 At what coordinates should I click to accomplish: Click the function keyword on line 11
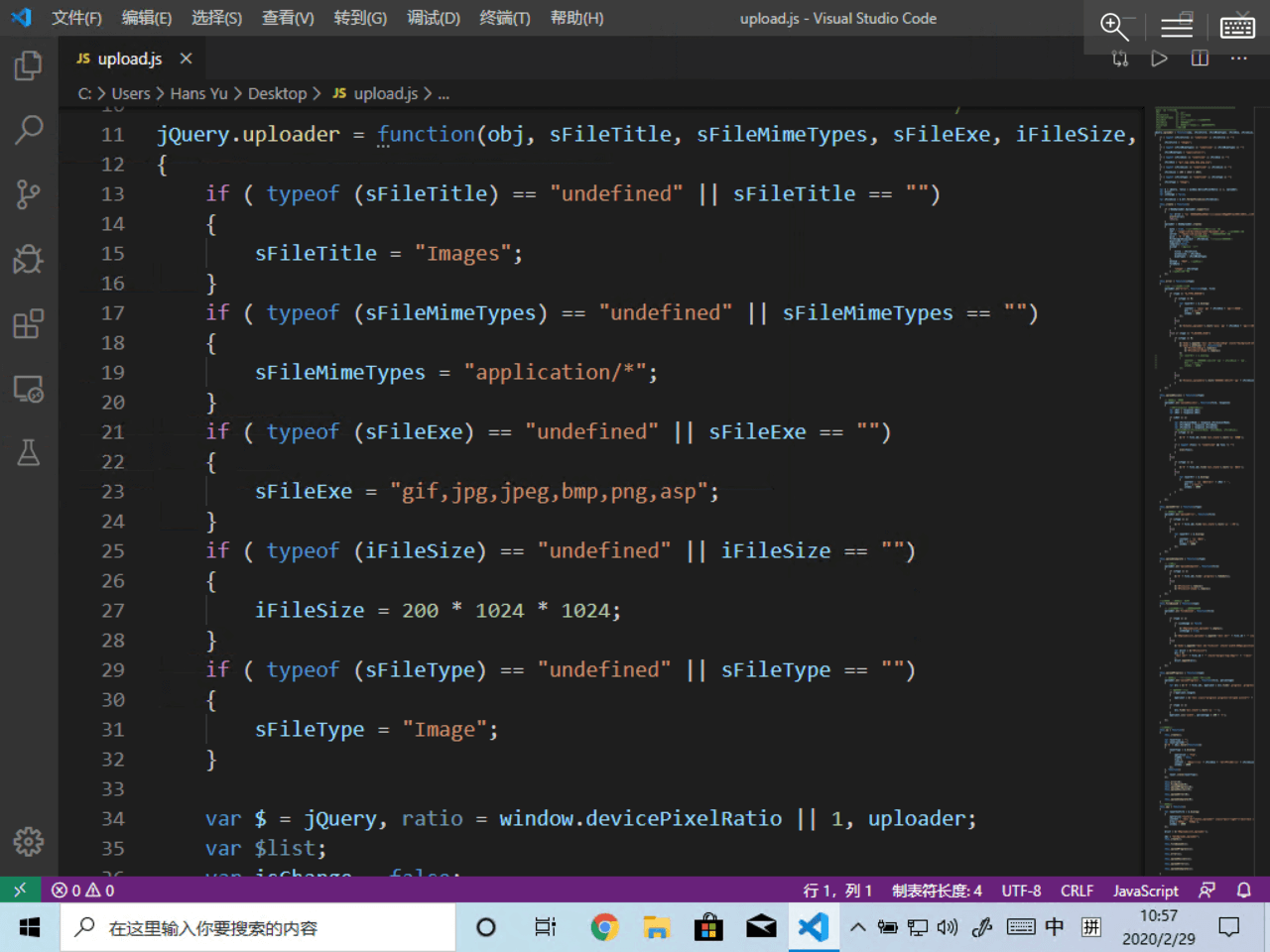pyautogui.click(x=427, y=134)
